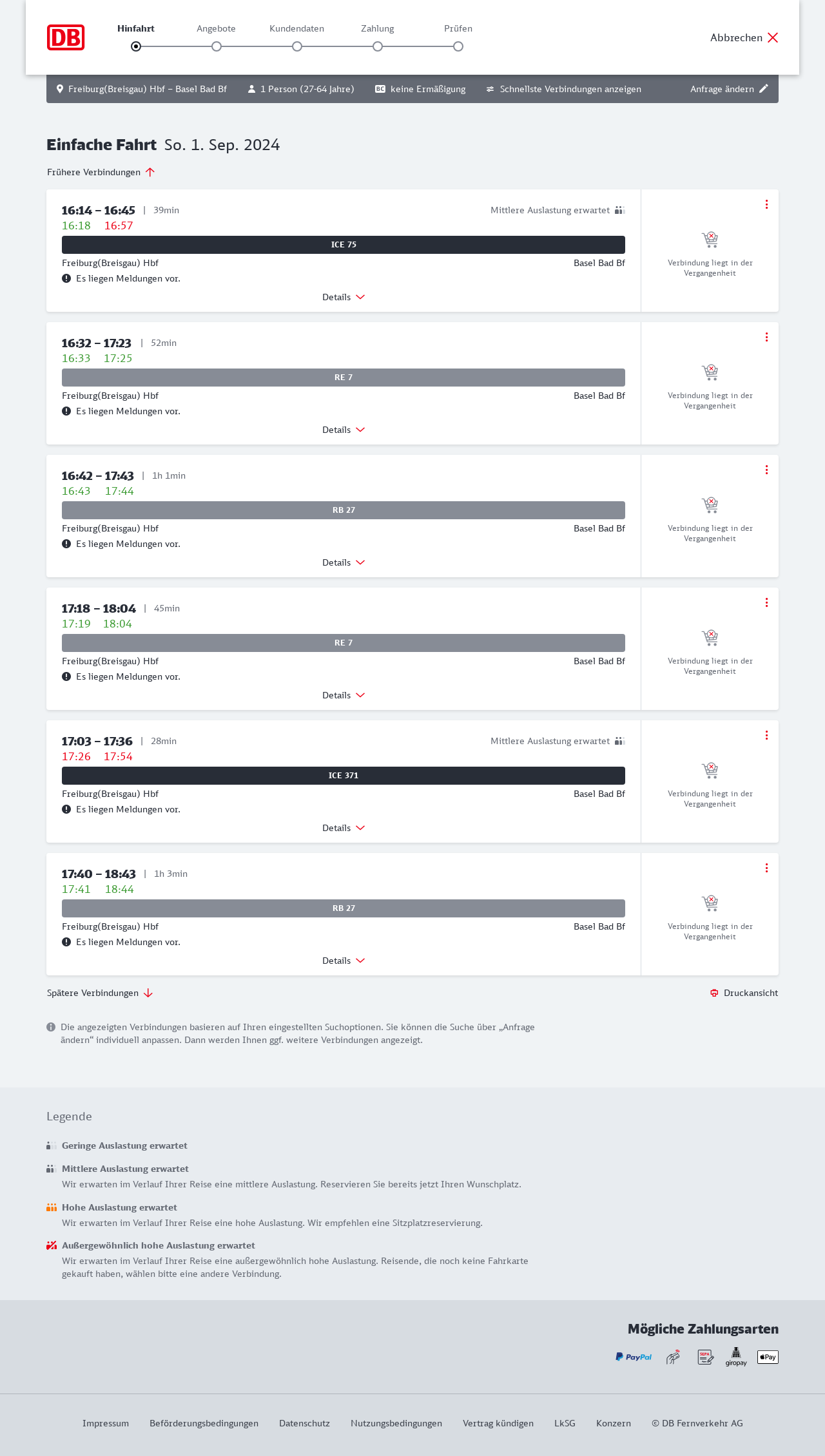Click the unavailable cart icon for RB 27 at 16:42
Viewport: 825px width, 1456px height.
tap(710, 504)
